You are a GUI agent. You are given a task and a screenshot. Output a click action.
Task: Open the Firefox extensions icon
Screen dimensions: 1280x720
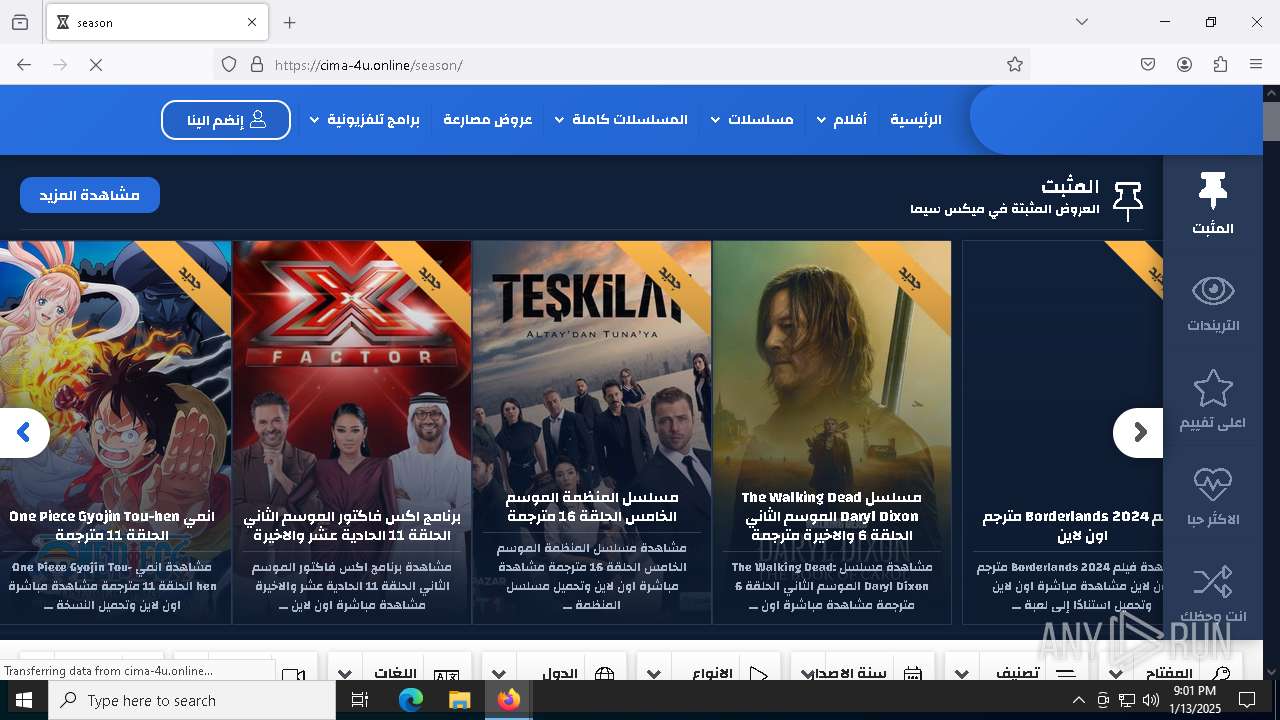(x=1220, y=65)
